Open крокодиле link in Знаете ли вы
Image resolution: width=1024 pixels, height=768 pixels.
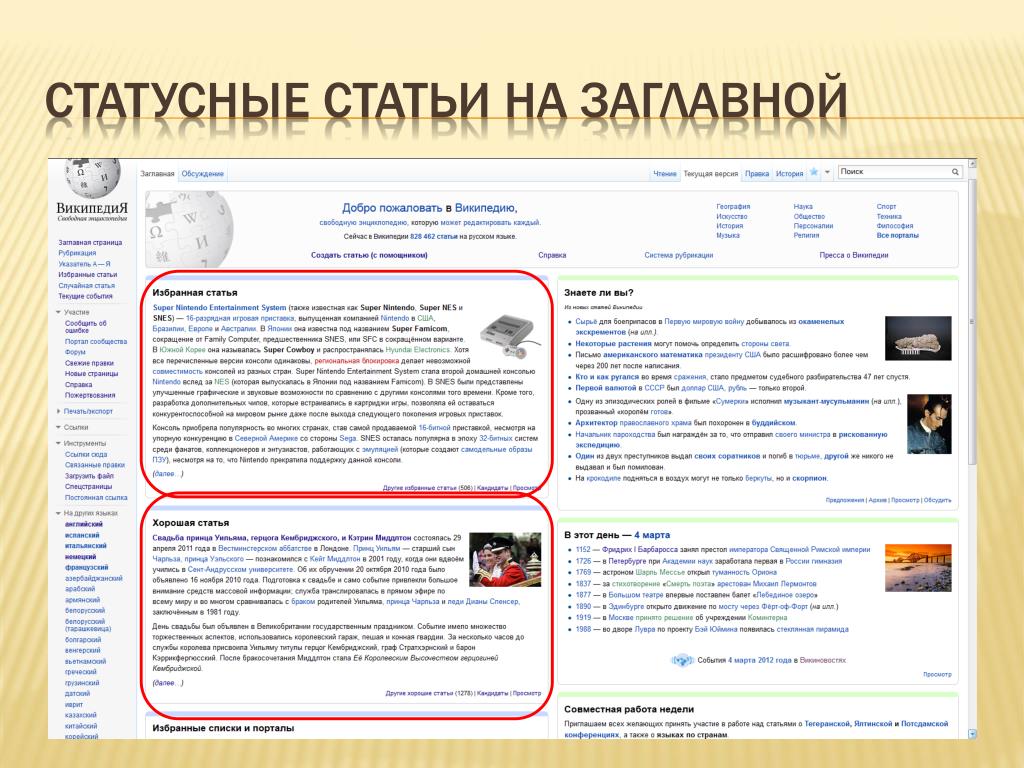click(603, 479)
